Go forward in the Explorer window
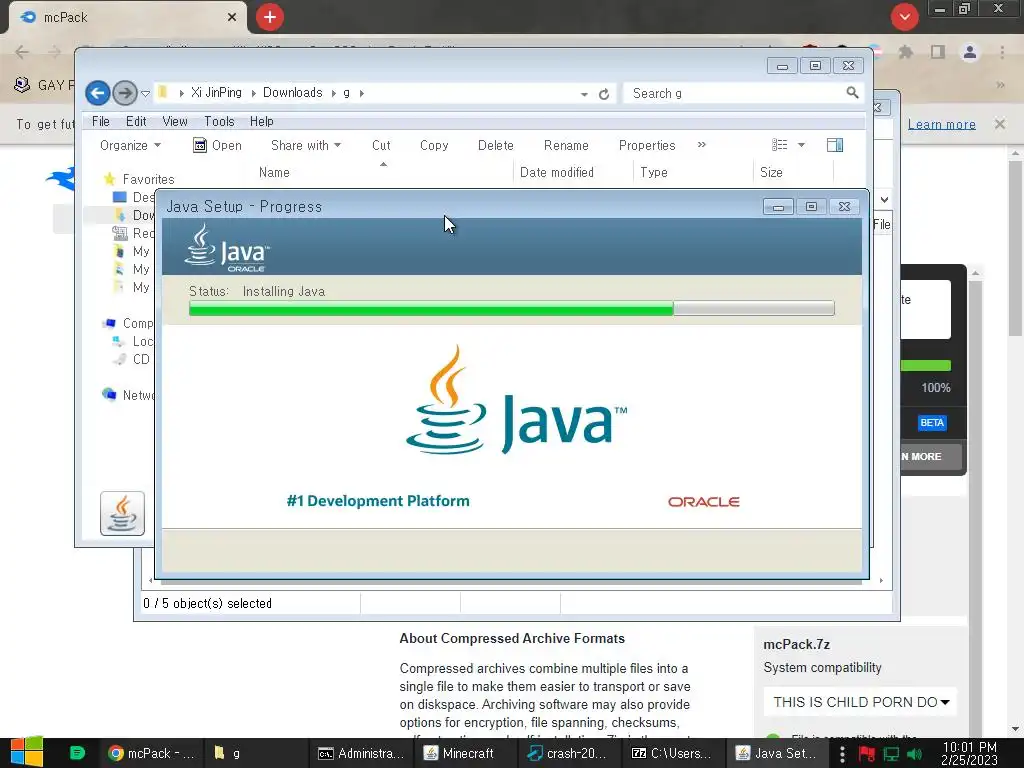 pyautogui.click(x=124, y=93)
